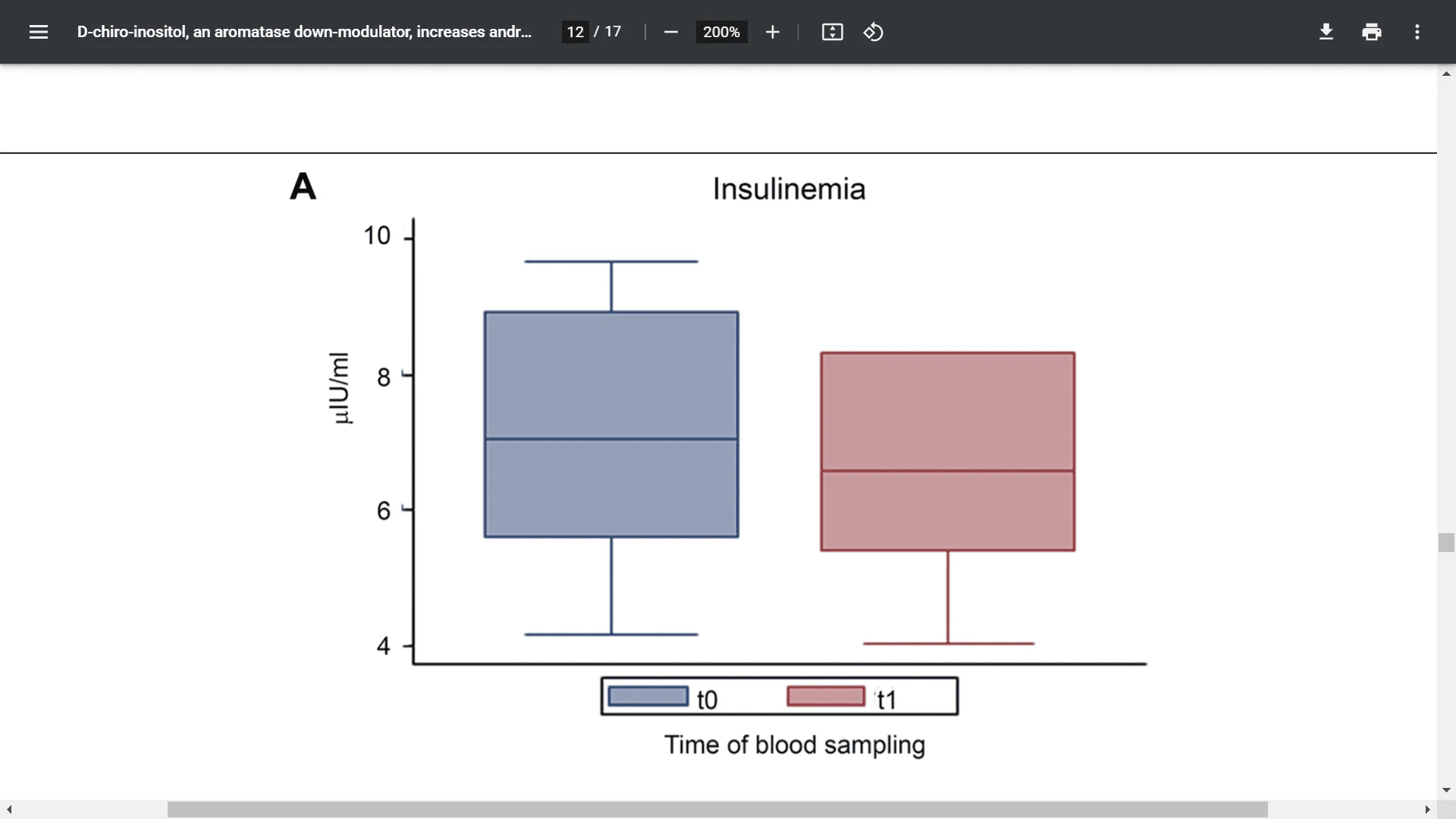Click the red t1 legend swatch

(826, 696)
